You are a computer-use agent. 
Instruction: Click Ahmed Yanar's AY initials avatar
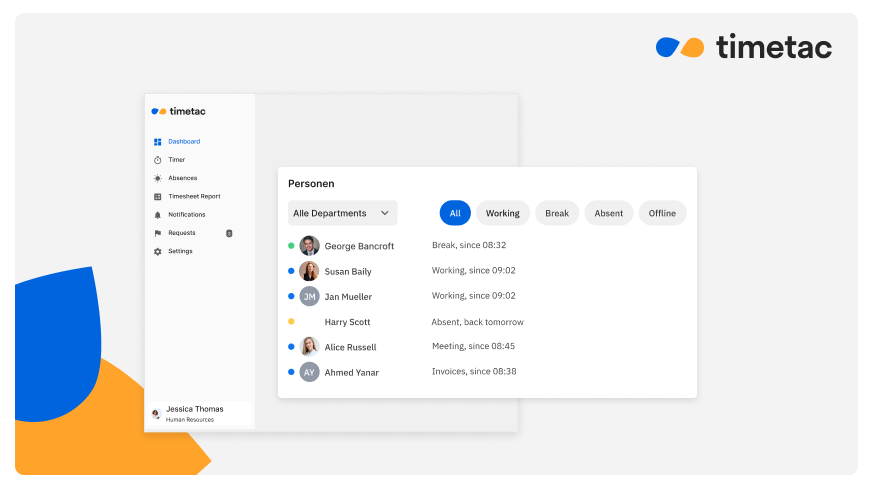point(309,372)
